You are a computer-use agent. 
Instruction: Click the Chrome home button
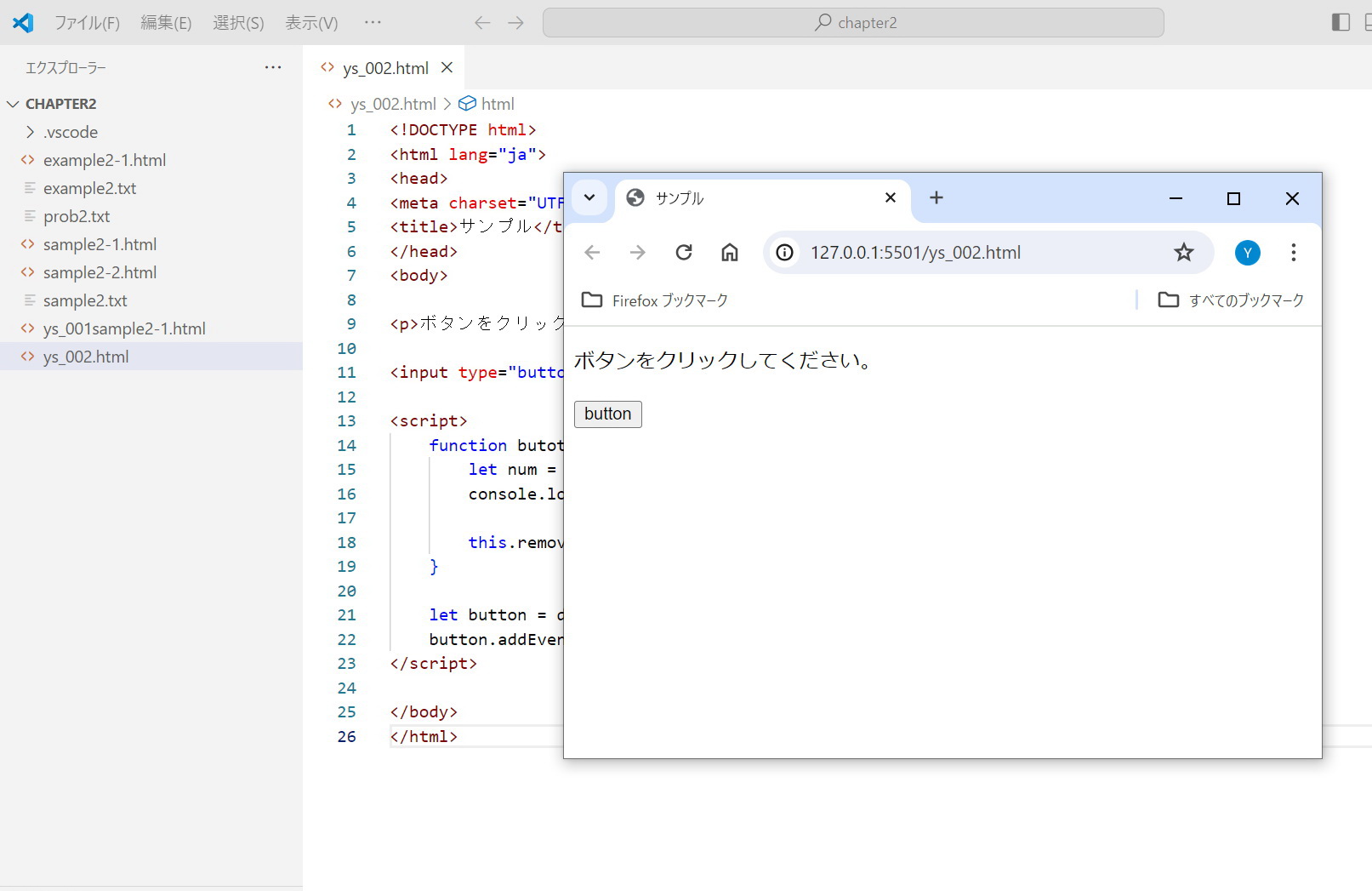pyautogui.click(x=730, y=253)
